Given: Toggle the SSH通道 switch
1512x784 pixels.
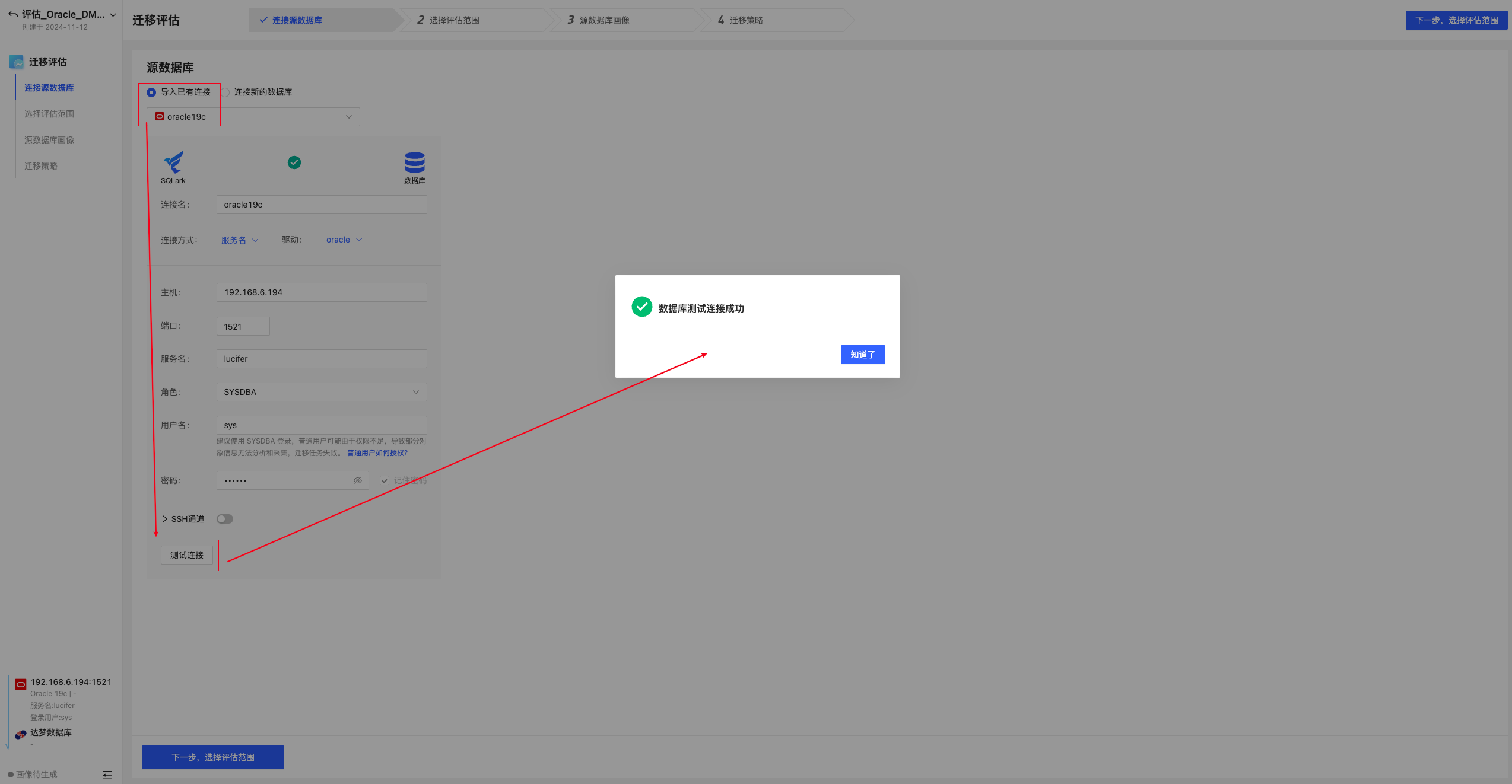Looking at the screenshot, I should [x=225, y=519].
